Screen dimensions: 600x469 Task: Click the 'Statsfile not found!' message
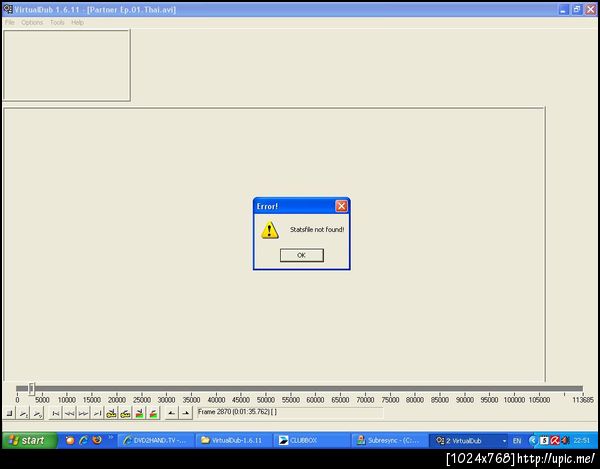pyautogui.click(x=317, y=230)
